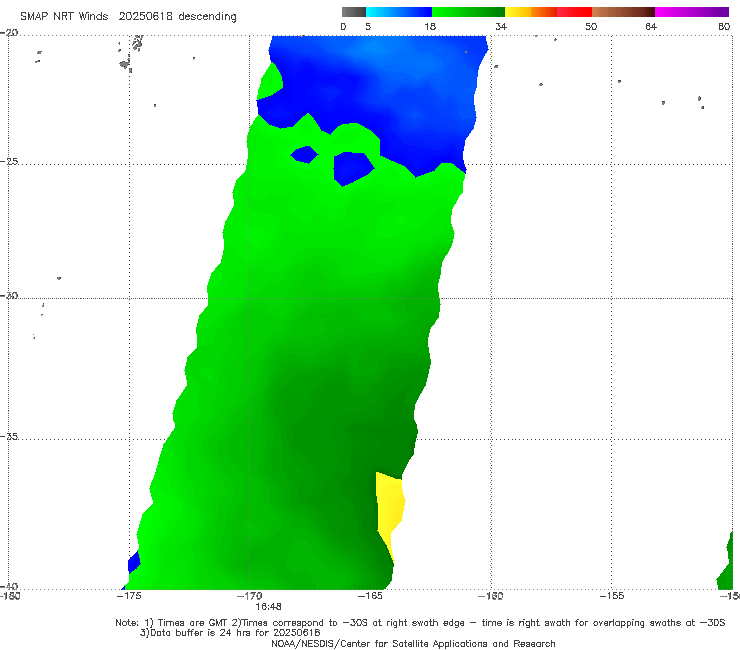Click the longitude label '-155' on the bottom axis
Viewport: 740px width, 650px height.
(612, 596)
